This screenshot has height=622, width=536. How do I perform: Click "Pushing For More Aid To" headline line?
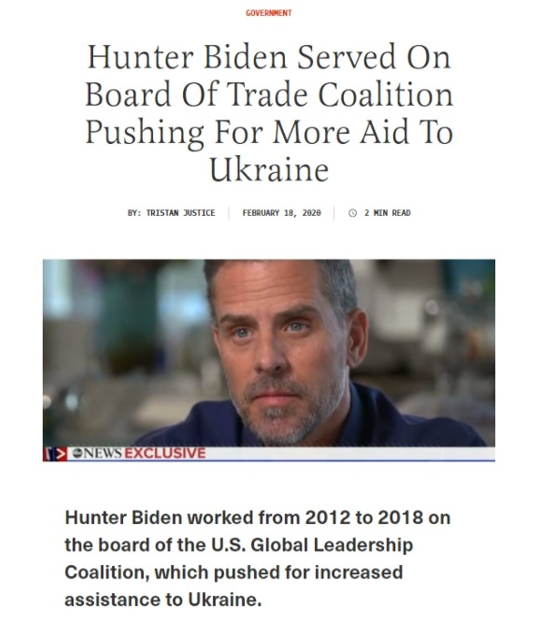click(269, 132)
